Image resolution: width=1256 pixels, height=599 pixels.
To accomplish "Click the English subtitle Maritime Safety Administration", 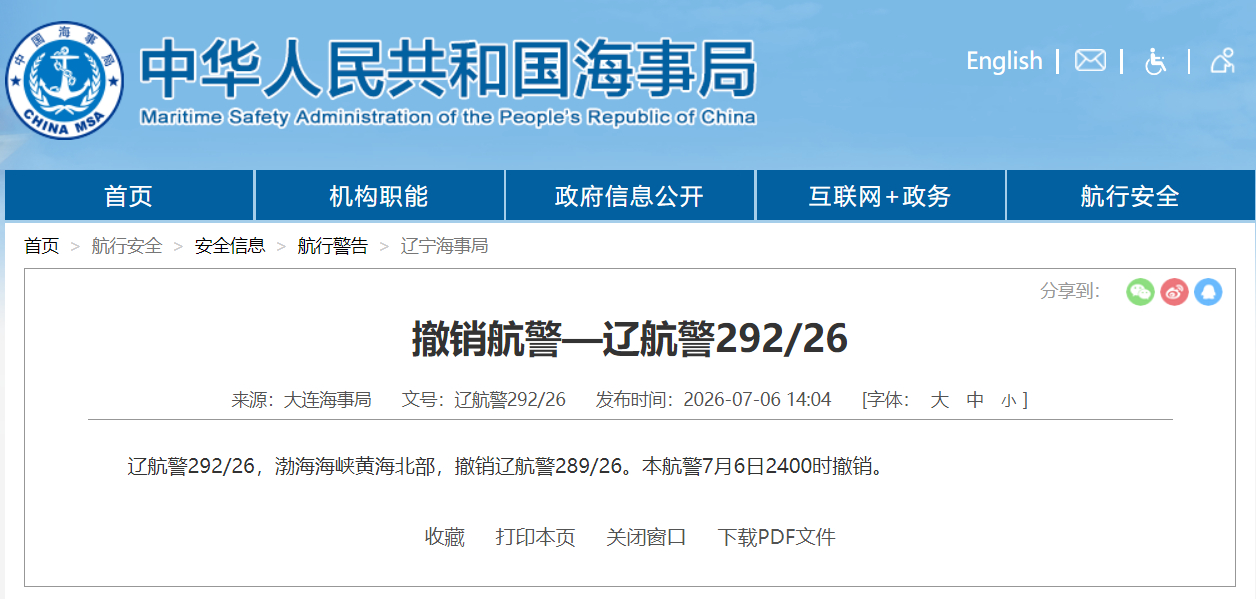I will [448, 117].
